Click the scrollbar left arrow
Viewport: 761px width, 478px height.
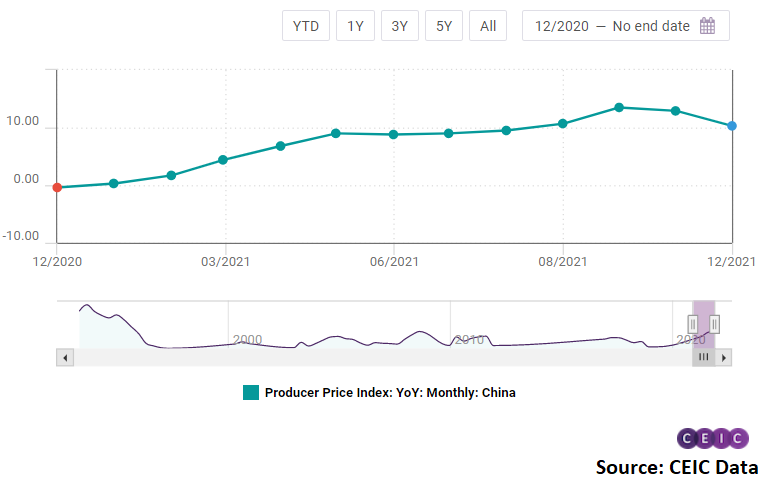pyautogui.click(x=66, y=357)
